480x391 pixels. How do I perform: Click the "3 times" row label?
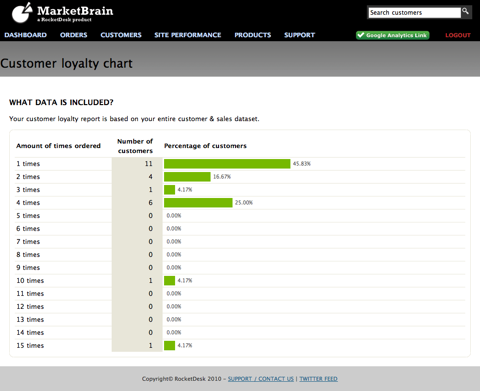(x=28, y=190)
